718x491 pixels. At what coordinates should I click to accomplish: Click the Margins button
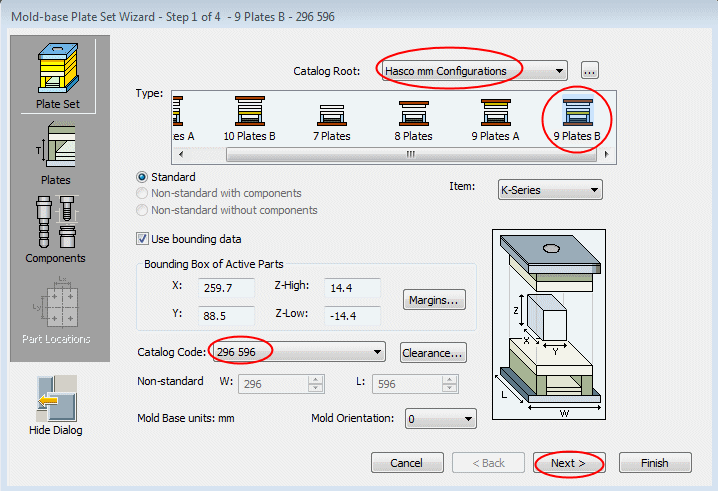(435, 299)
